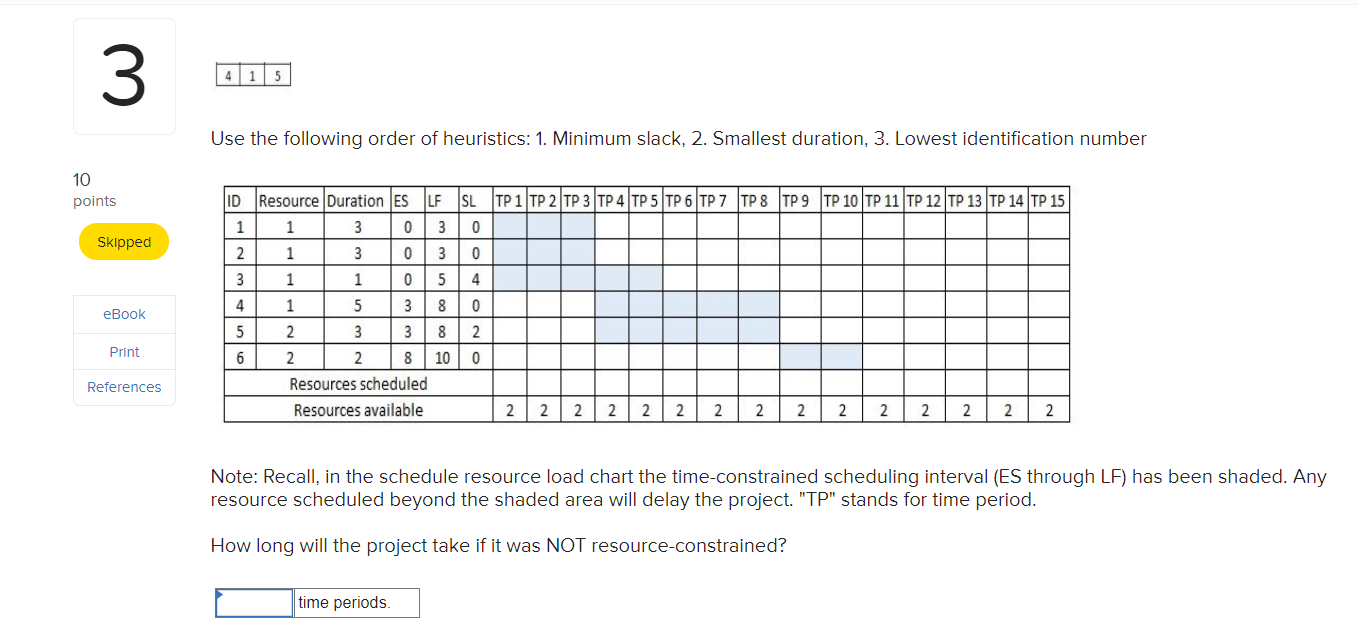Image resolution: width=1358 pixels, height=627 pixels.
Task: Click the Resources available row label
Action: click(358, 409)
